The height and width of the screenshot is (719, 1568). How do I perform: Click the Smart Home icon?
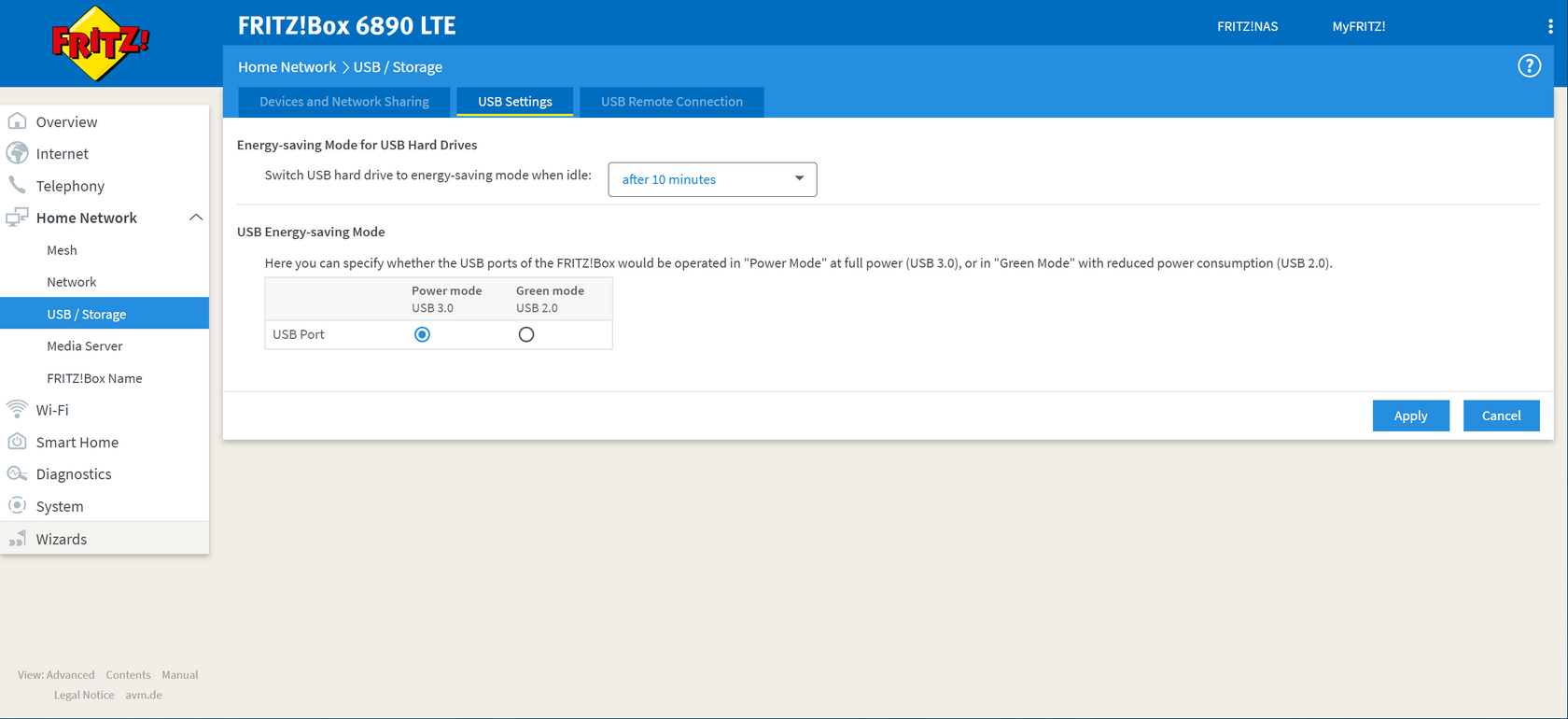[x=17, y=442]
